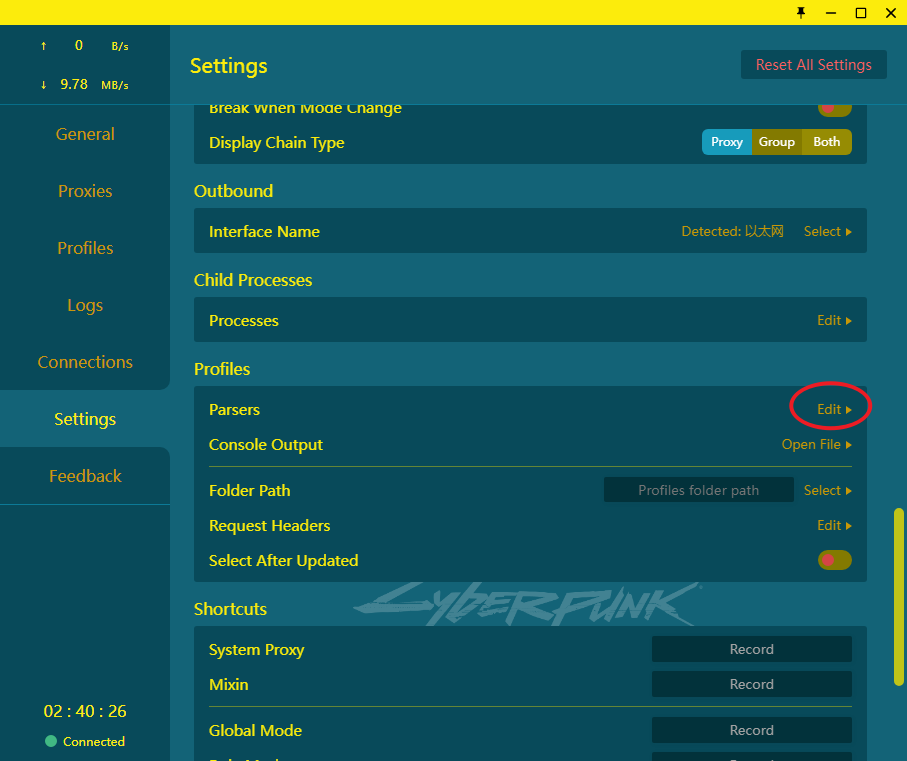The image size is (907, 761).
Task: Switch to the Connections page
Action: 85,362
